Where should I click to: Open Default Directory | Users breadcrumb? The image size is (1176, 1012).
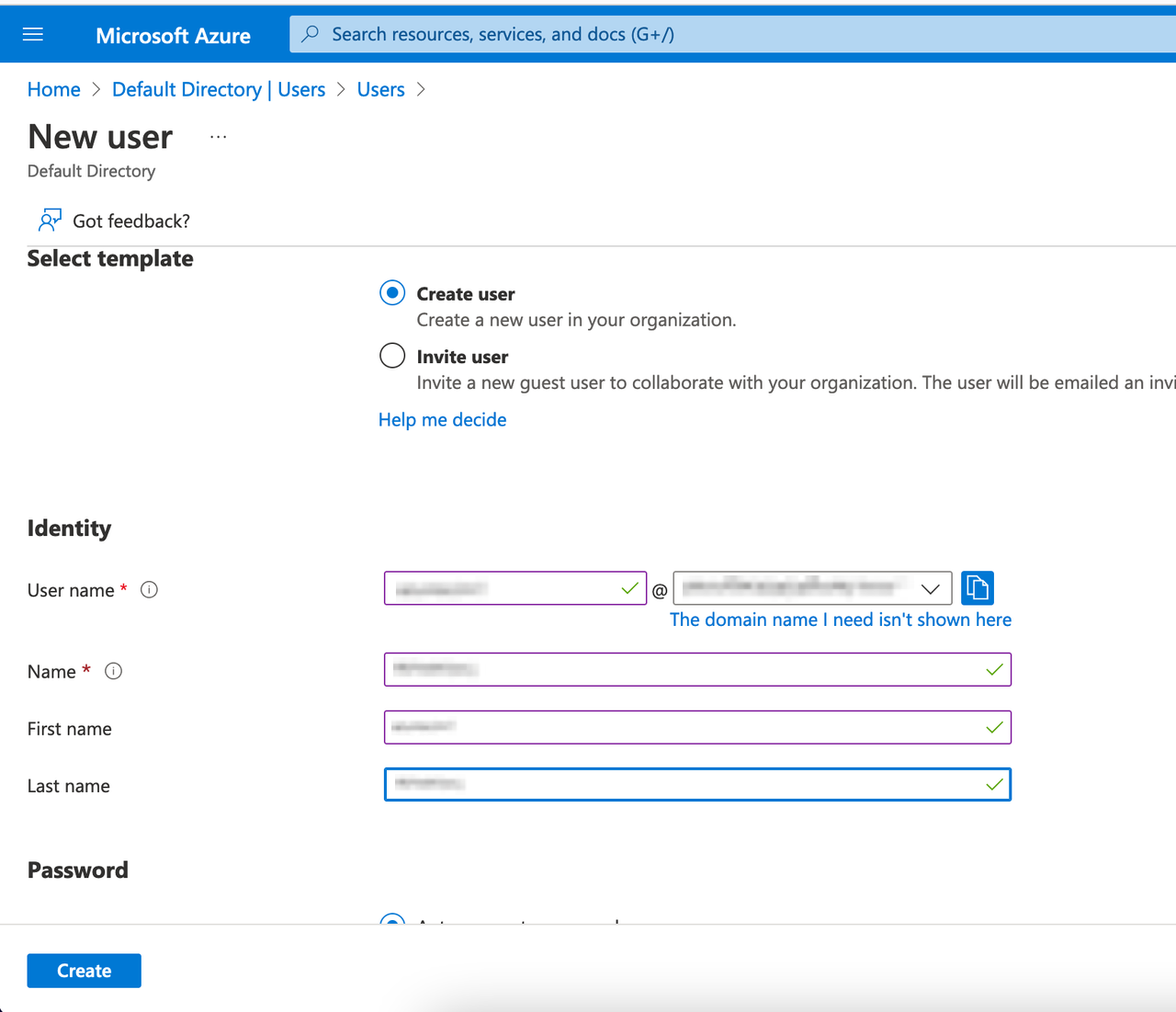219,89
